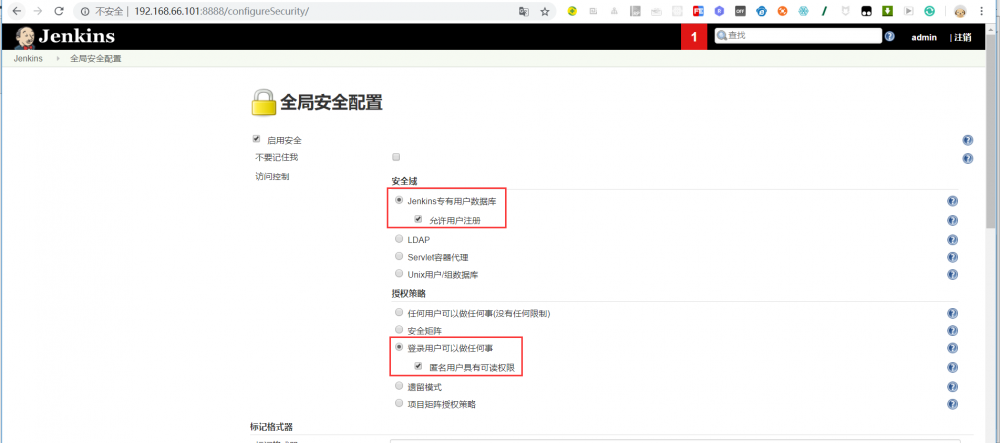Screen dimensions: 1000x443
Task: Choose Unix用户/组数据库 radio option
Action: point(399,274)
